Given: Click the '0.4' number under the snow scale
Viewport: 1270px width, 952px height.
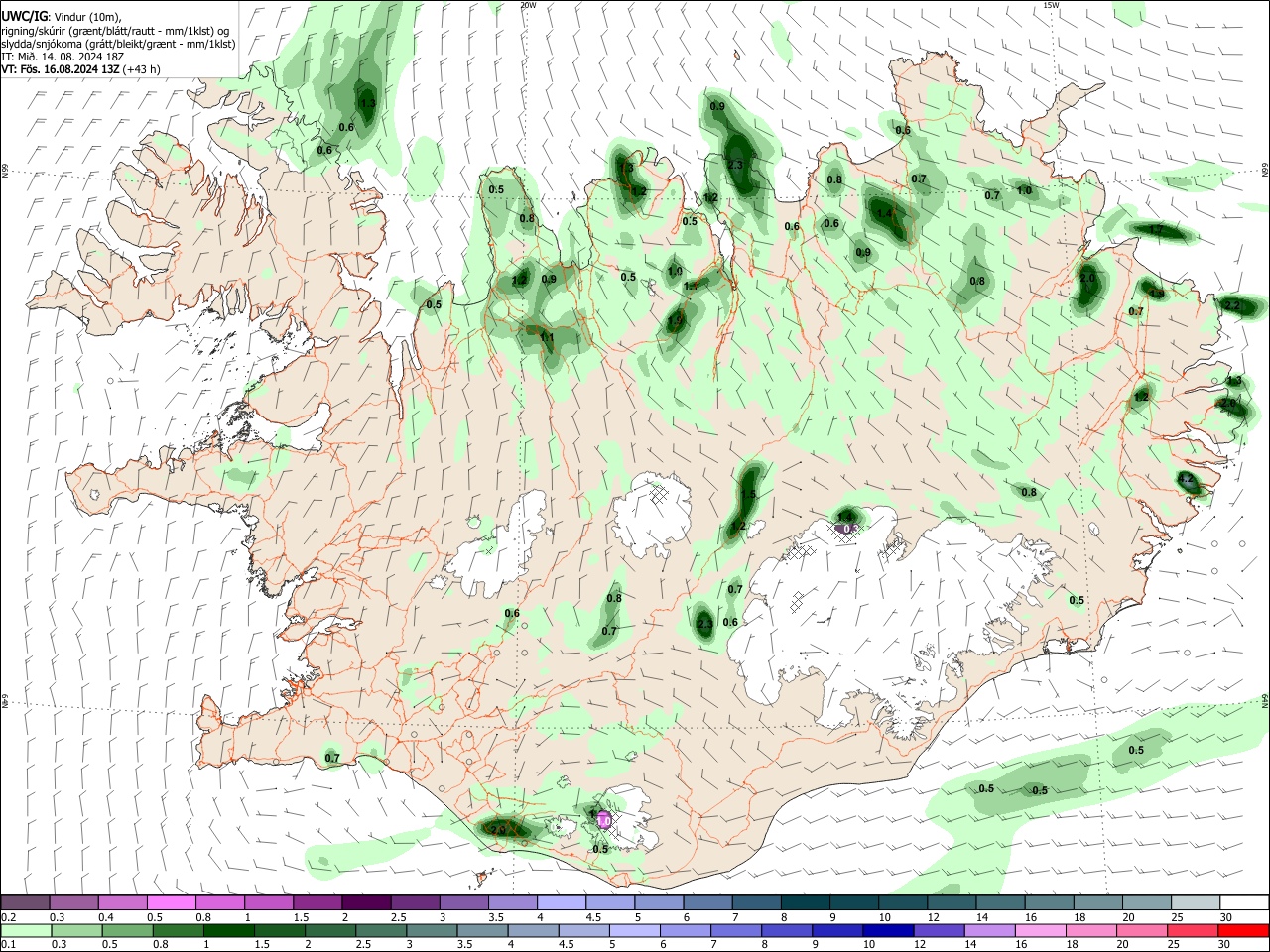Looking at the screenshot, I should (106, 917).
